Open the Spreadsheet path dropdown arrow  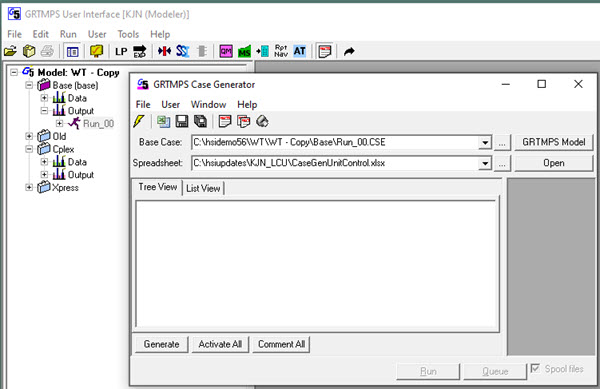485,164
